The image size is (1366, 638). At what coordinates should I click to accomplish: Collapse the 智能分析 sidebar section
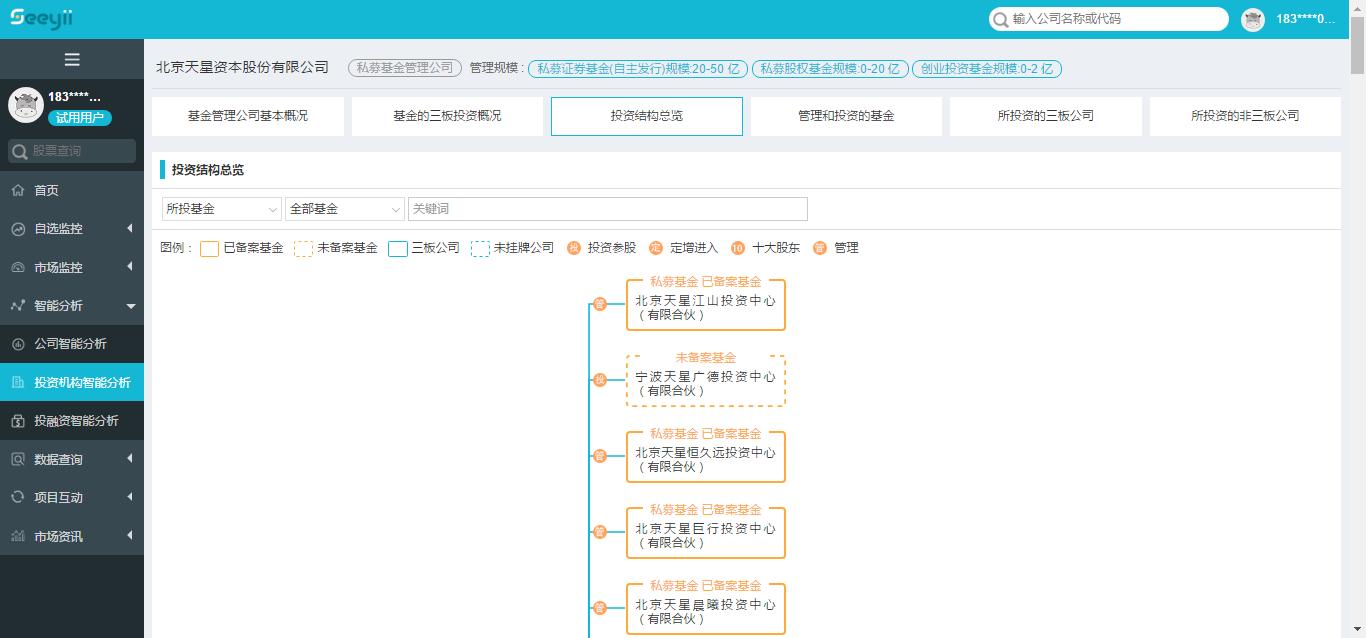click(x=71, y=306)
